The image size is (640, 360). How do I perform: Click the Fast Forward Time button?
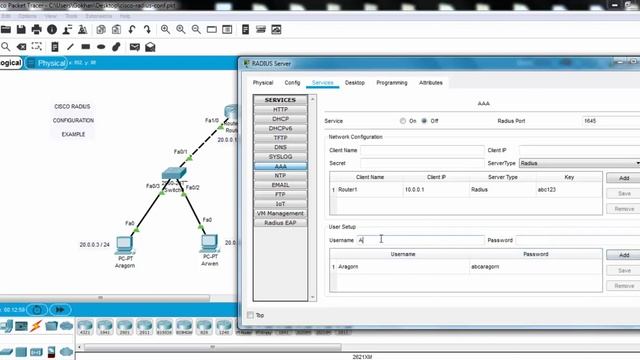[x=60, y=310]
